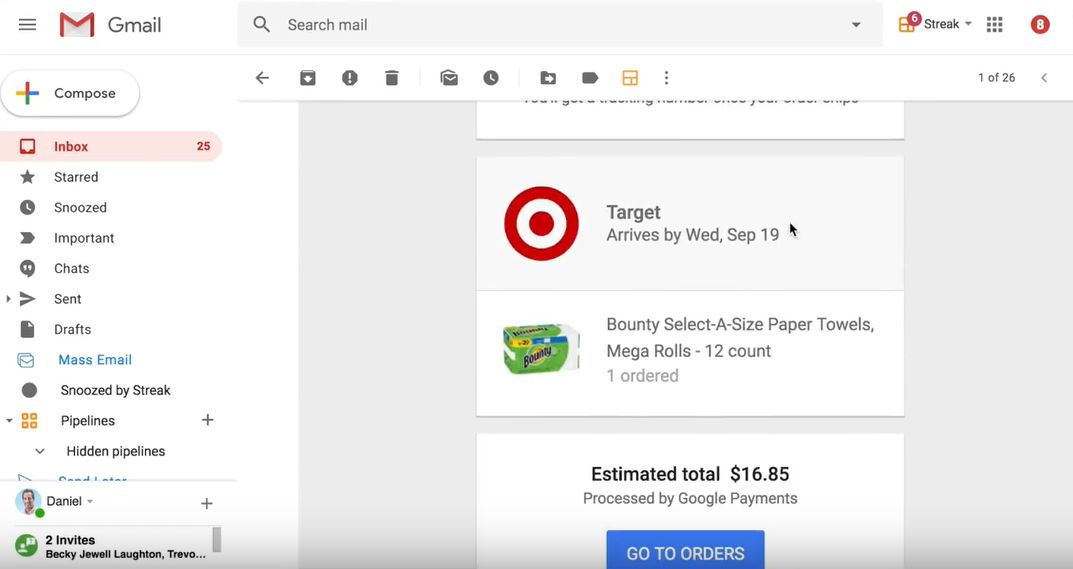The width and height of the screenshot is (1073, 569).
Task: Open the main menu hamburger icon
Action: tap(27, 25)
